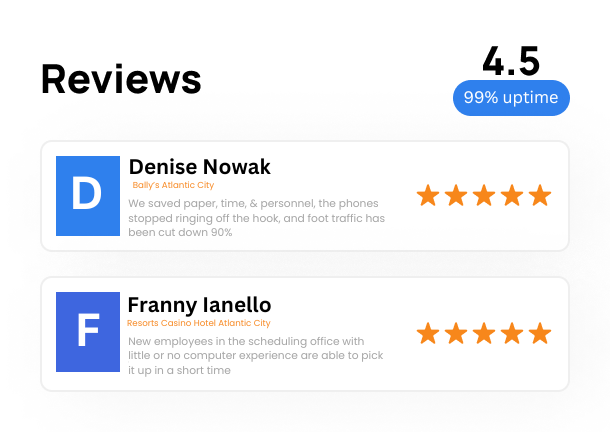Click the Reviews heading
Viewport: 610px width, 432px height.
121,79
